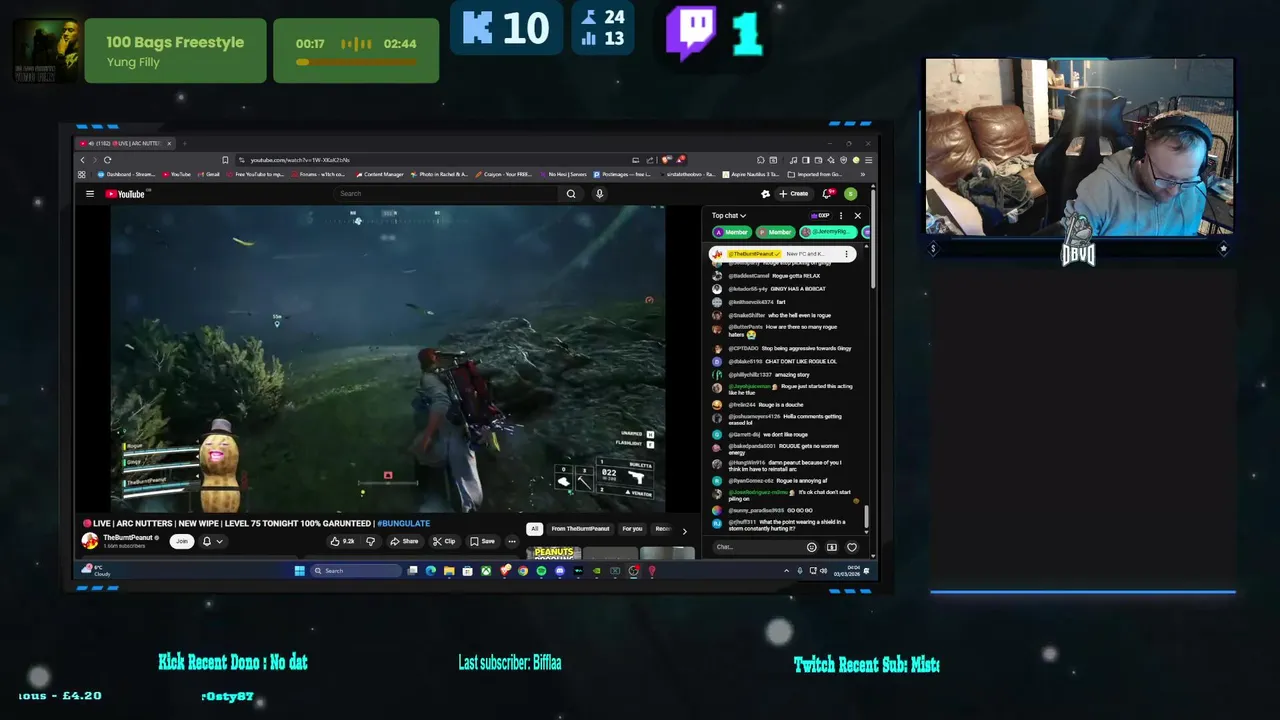Click the Clip button
This screenshot has width=1280, height=720.
click(x=445, y=541)
